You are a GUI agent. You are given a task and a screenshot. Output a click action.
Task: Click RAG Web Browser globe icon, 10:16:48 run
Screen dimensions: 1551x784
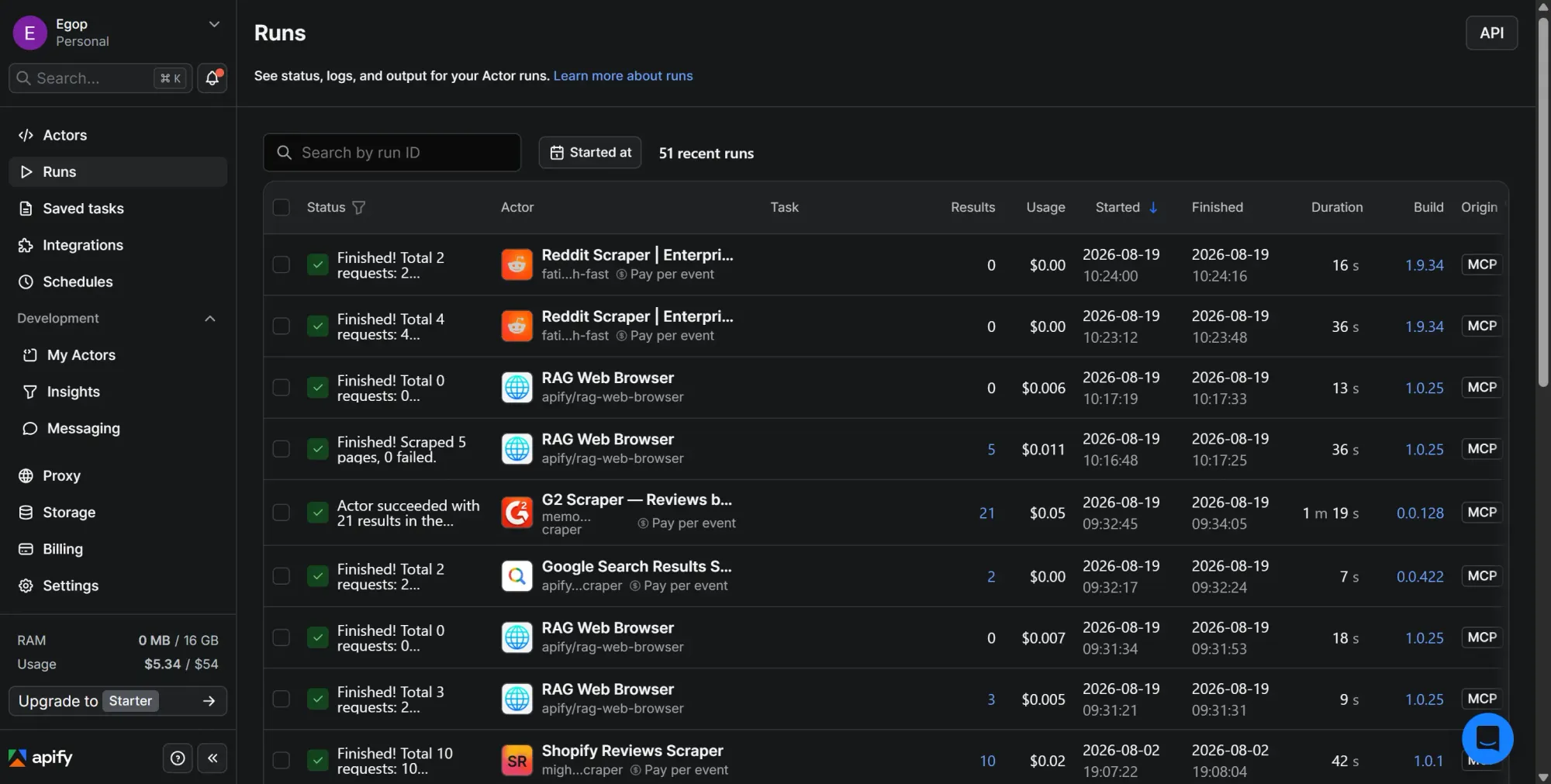tap(516, 448)
